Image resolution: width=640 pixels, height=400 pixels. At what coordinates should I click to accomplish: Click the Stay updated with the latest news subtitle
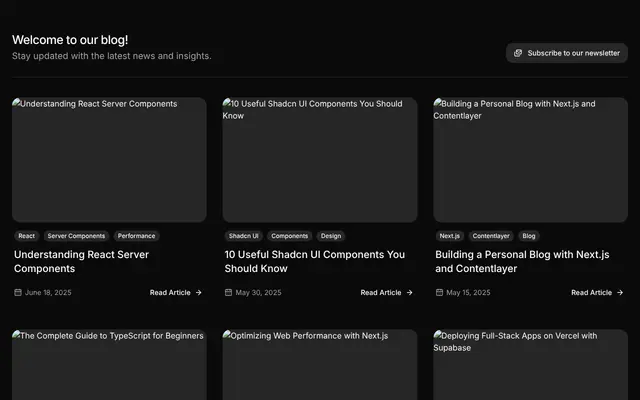tap(111, 56)
